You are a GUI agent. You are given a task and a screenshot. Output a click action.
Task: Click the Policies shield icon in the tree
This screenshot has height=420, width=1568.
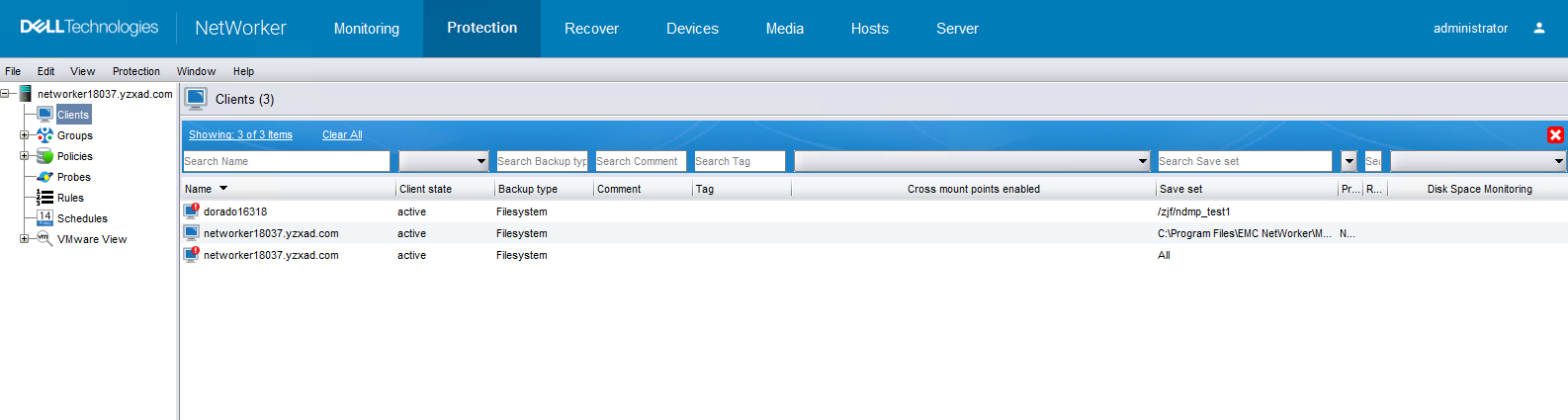(44, 156)
